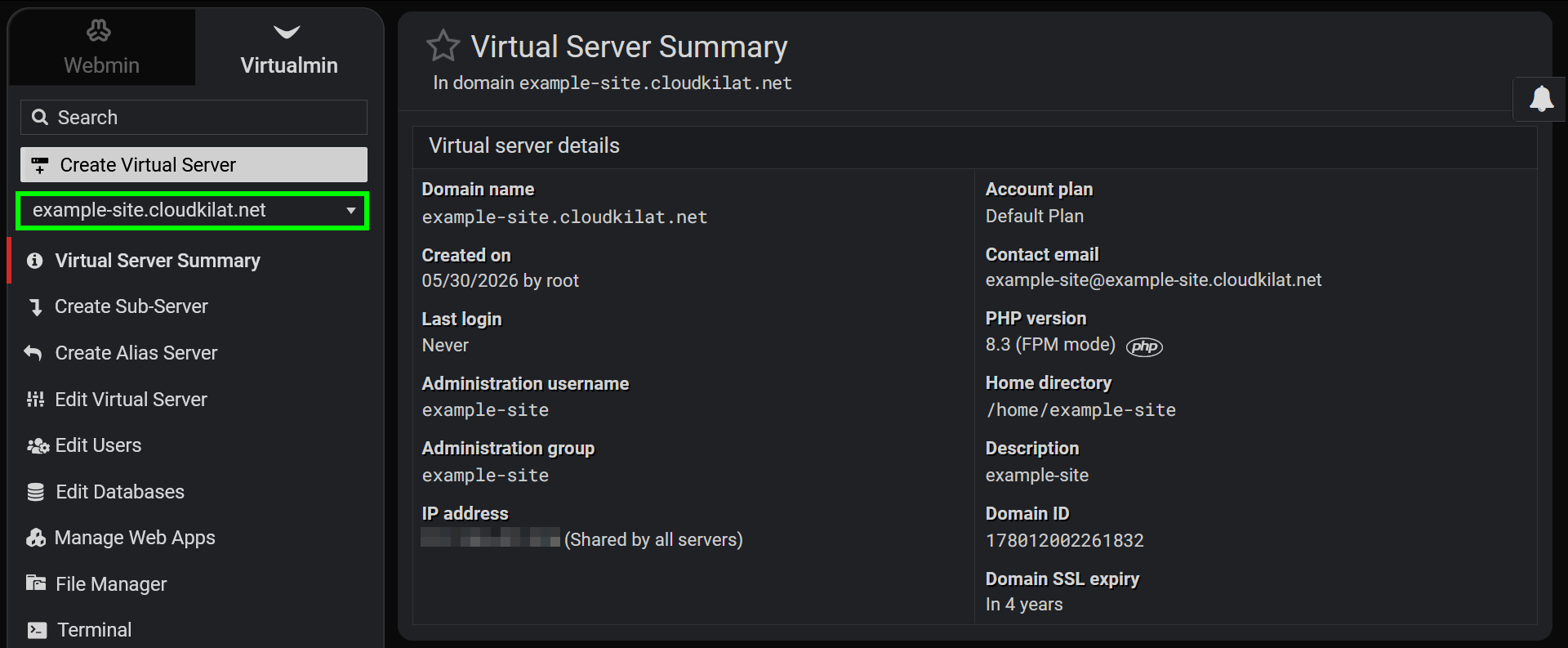
Task: Click the PHP version 8.3 (FPM mode) value
Action: click(1050, 345)
